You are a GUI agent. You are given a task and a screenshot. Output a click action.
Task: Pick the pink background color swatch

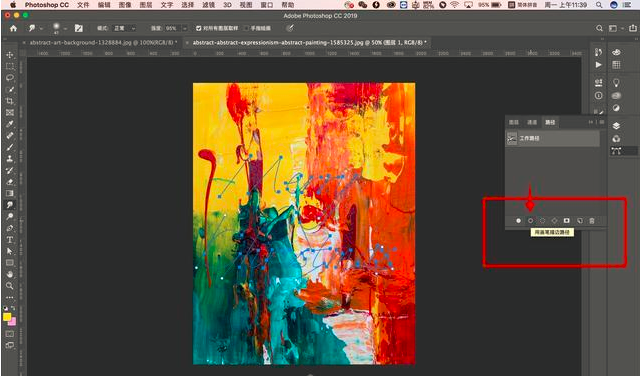coord(13,322)
